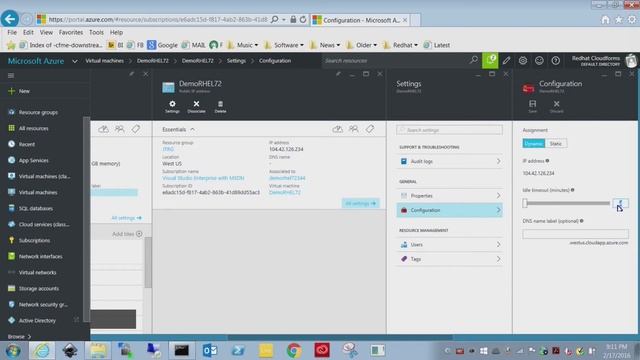The image size is (640, 360).
Task: Click Discard icon in Configuration blade
Action: [556, 106]
